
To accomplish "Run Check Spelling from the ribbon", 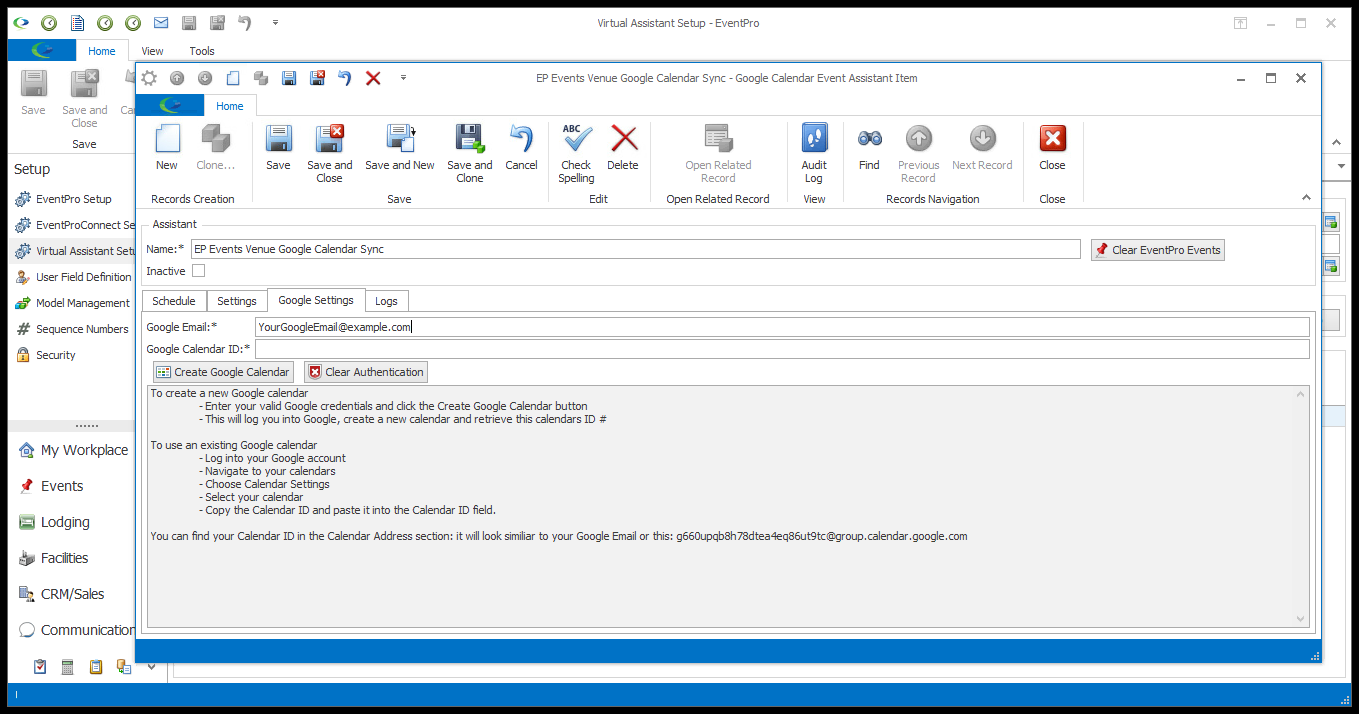I will [x=576, y=154].
